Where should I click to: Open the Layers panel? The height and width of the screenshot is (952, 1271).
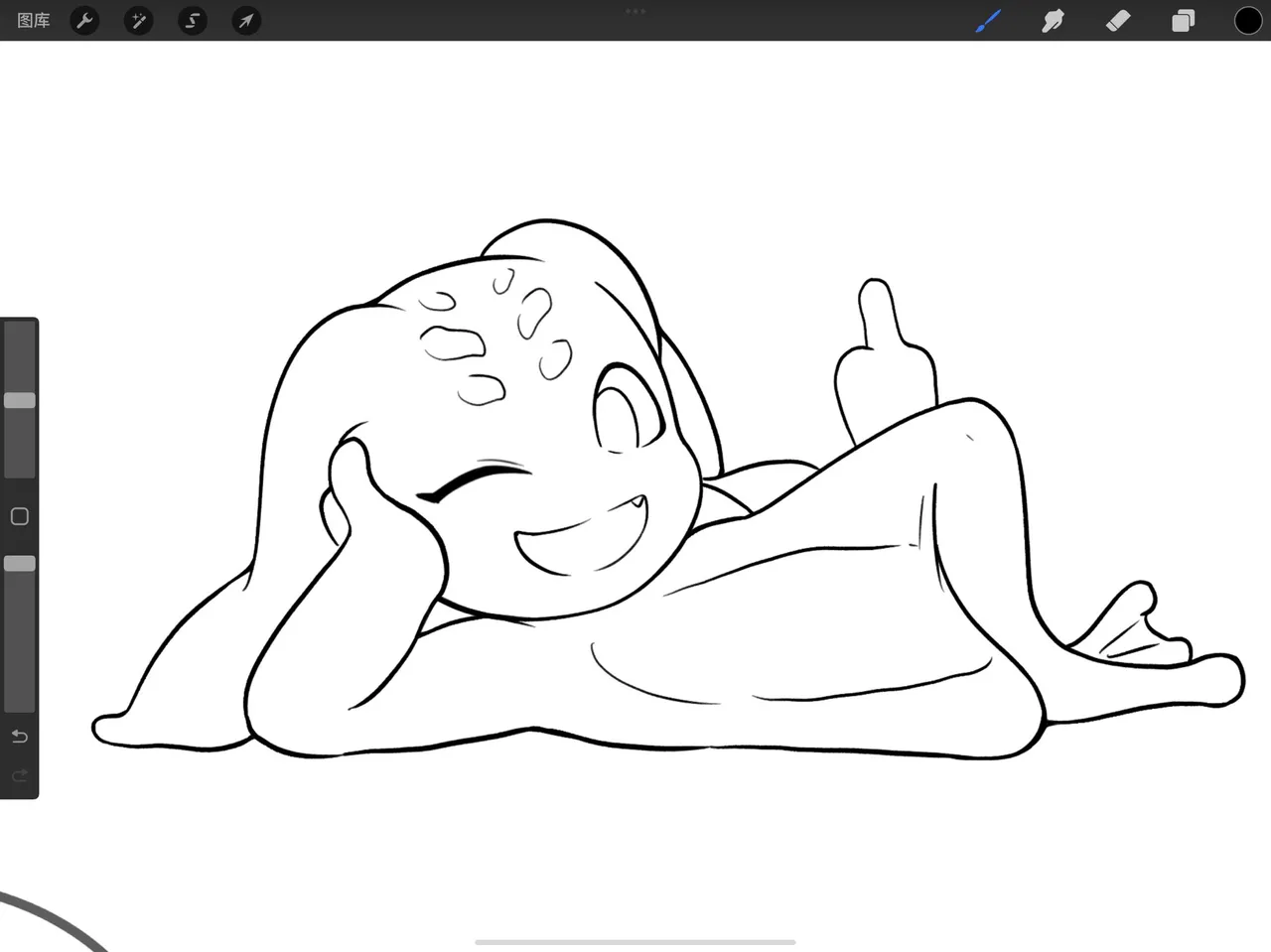1183,20
